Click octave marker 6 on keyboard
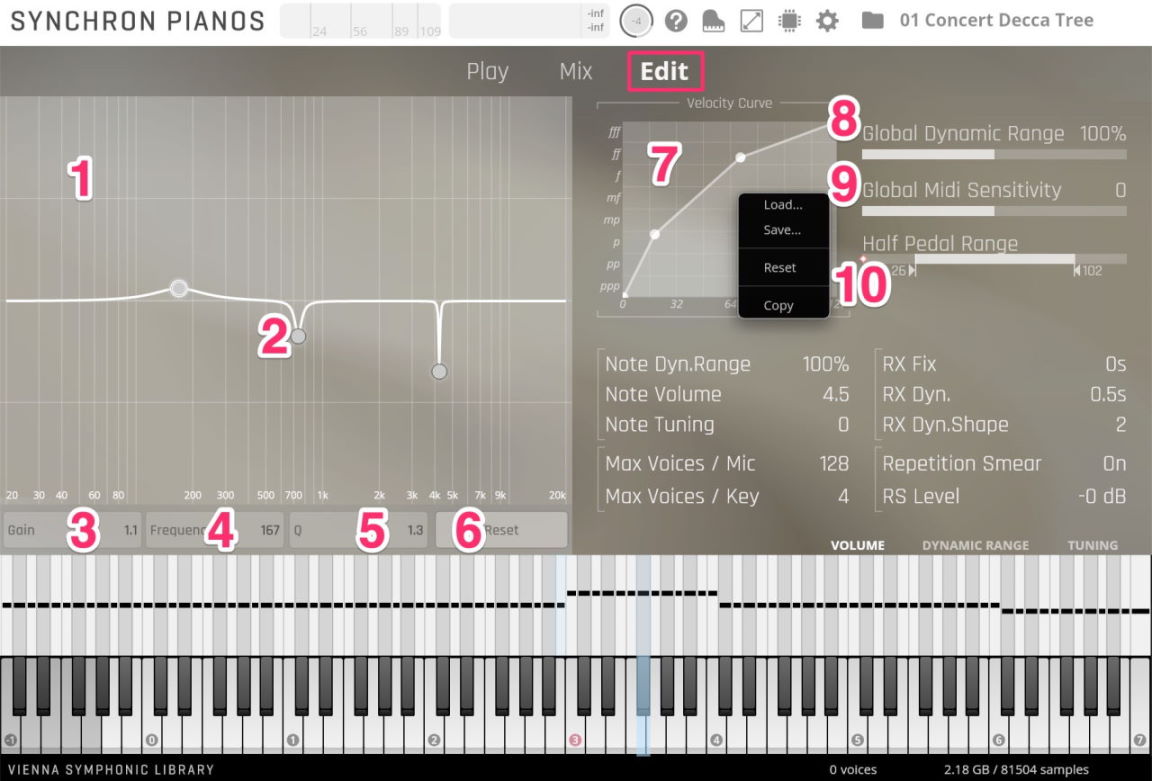The image size is (1152, 781). [x=998, y=740]
